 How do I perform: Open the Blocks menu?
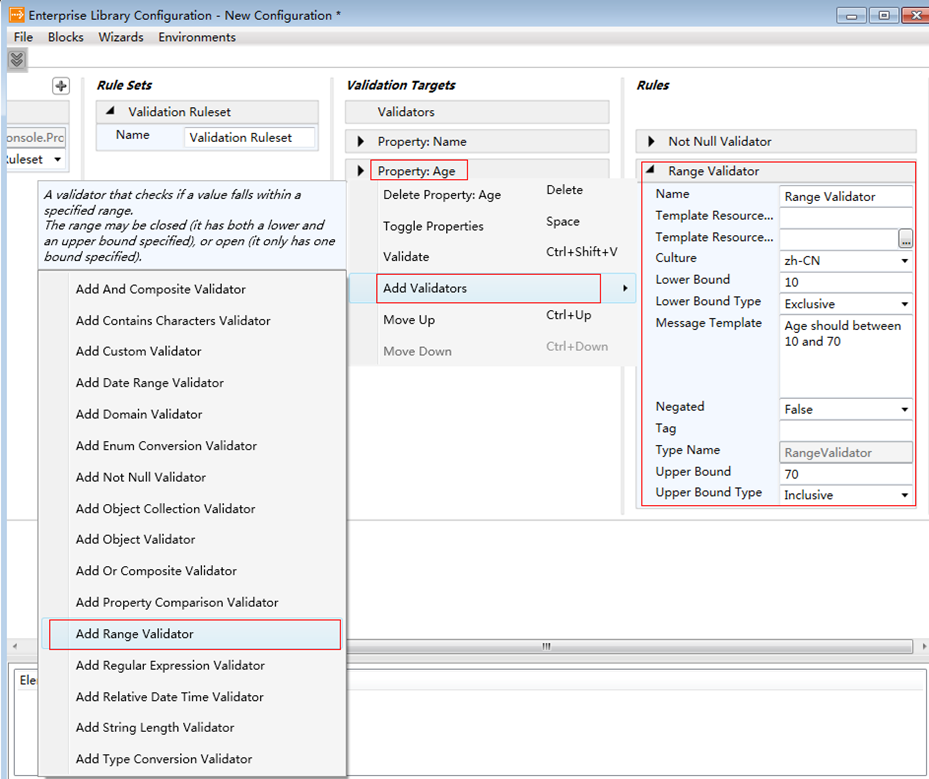(66, 37)
